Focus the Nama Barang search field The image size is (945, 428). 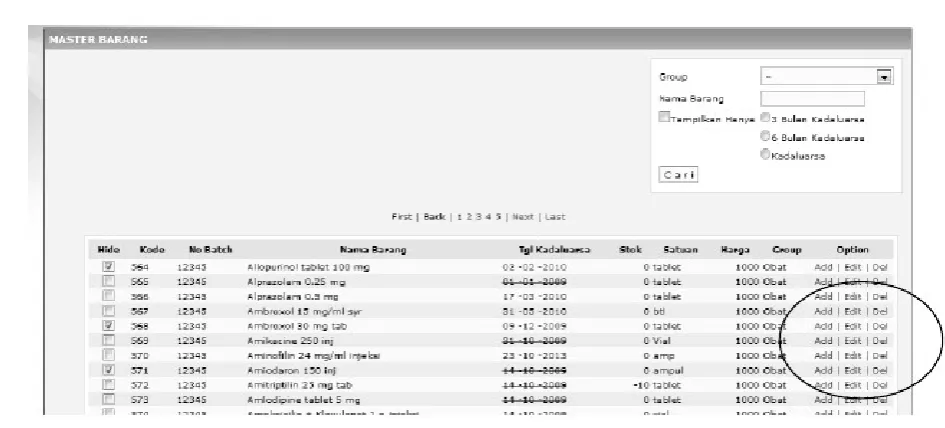pyautogui.click(x=812, y=99)
